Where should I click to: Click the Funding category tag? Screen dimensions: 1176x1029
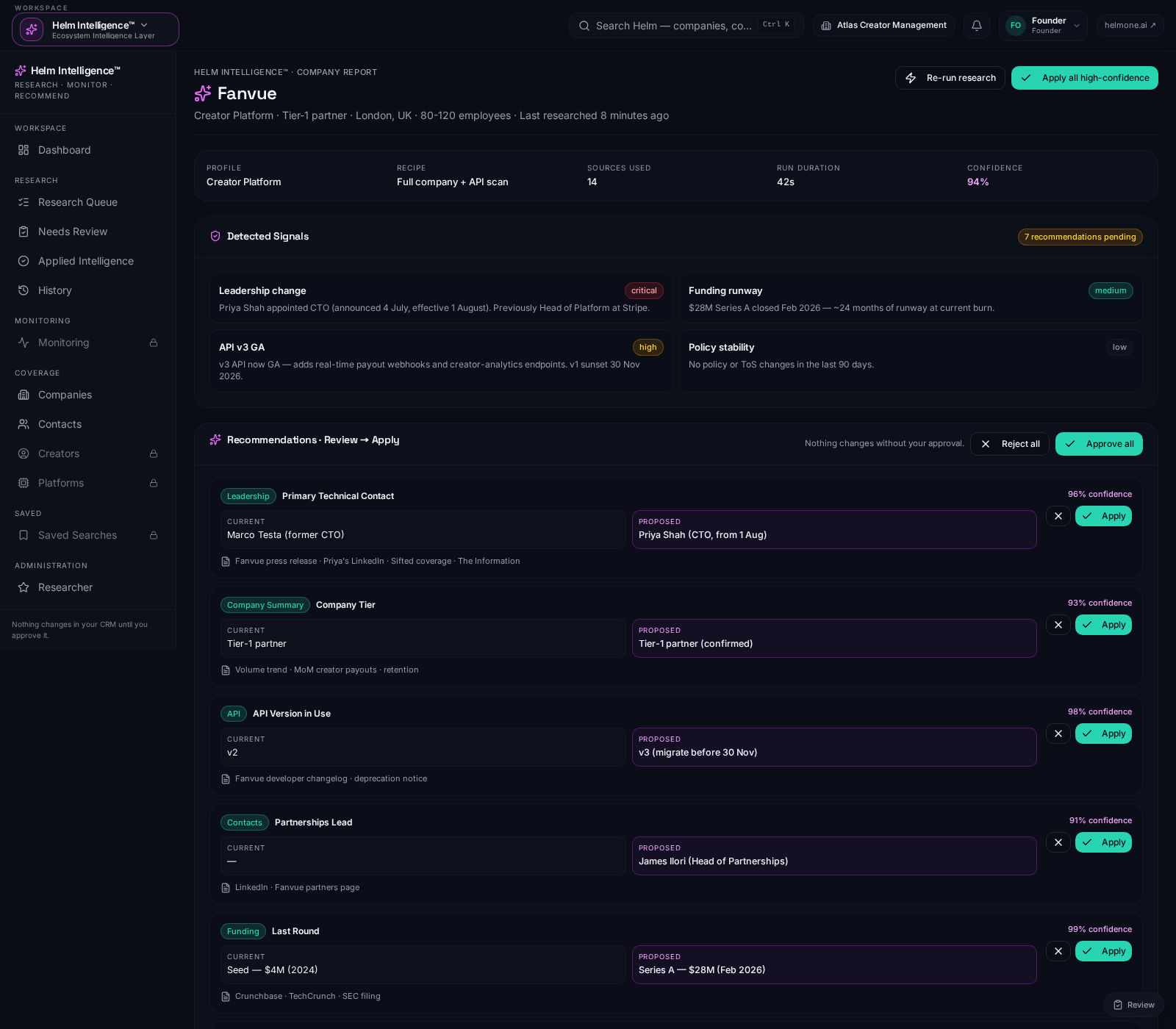click(x=243, y=931)
